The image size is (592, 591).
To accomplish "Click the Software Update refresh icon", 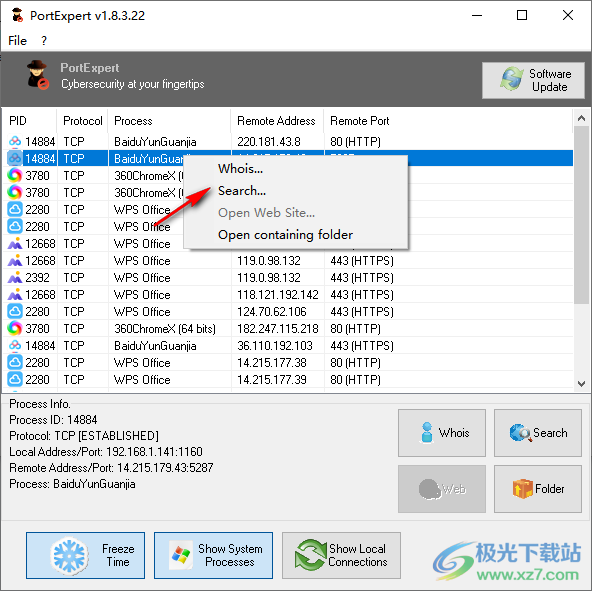I will [x=511, y=79].
